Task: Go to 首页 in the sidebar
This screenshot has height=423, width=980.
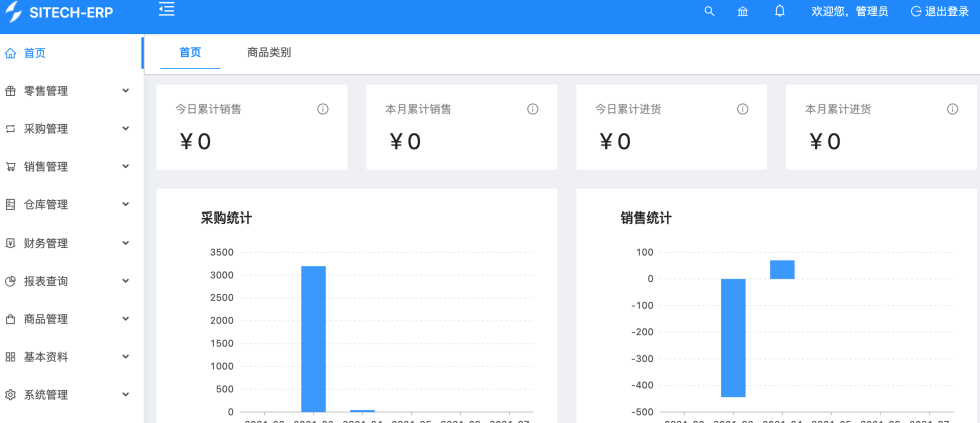Action: (35, 53)
